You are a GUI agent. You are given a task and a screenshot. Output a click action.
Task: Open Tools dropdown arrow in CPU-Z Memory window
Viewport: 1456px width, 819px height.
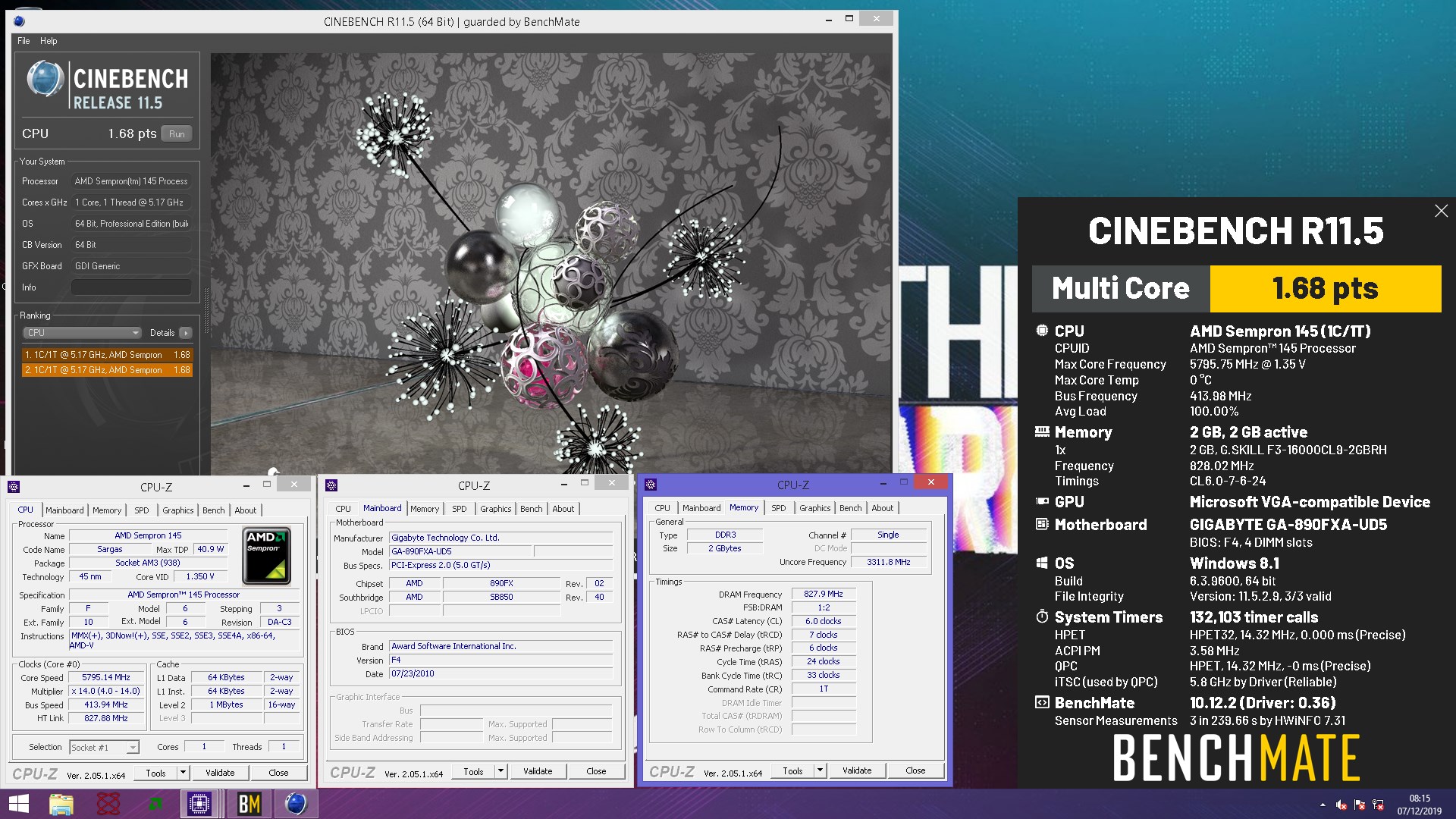tap(820, 770)
